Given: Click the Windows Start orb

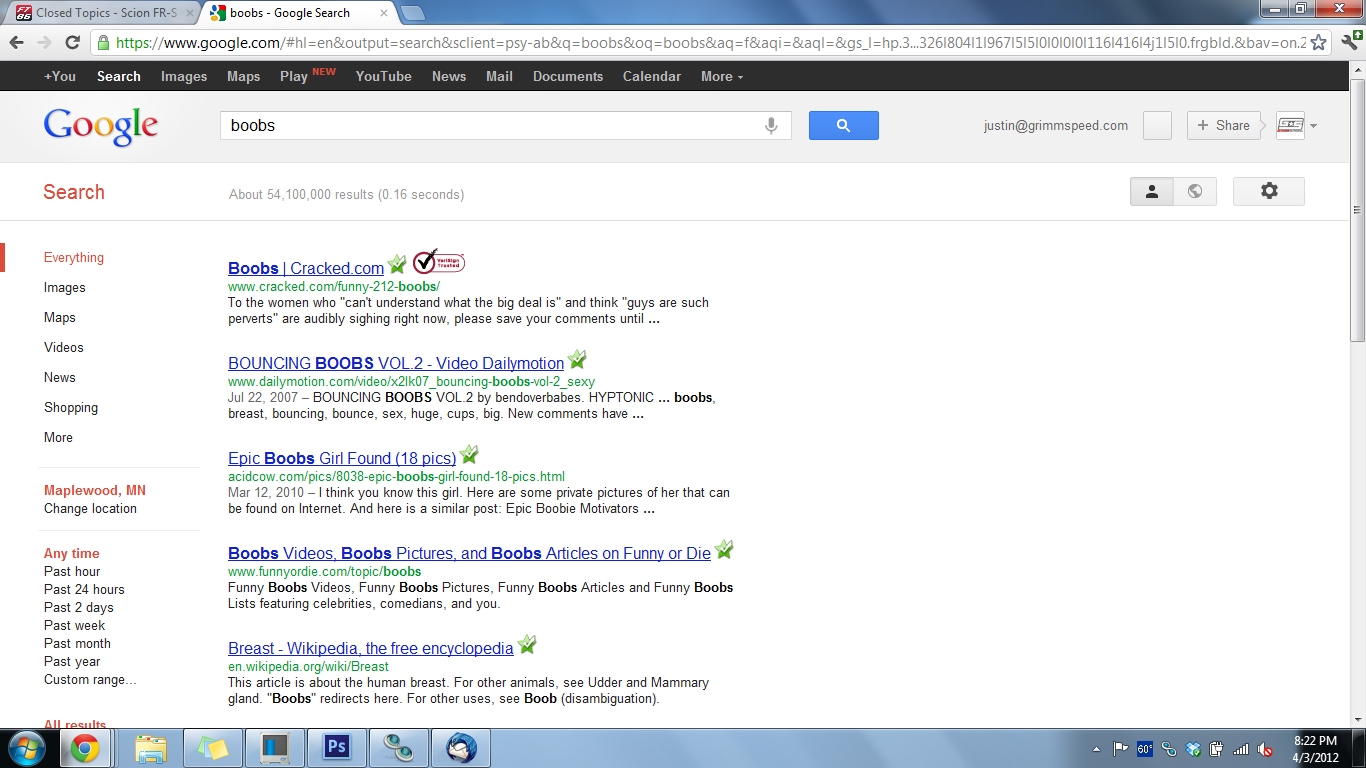Looking at the screenshot, I should tap(25, 747).
